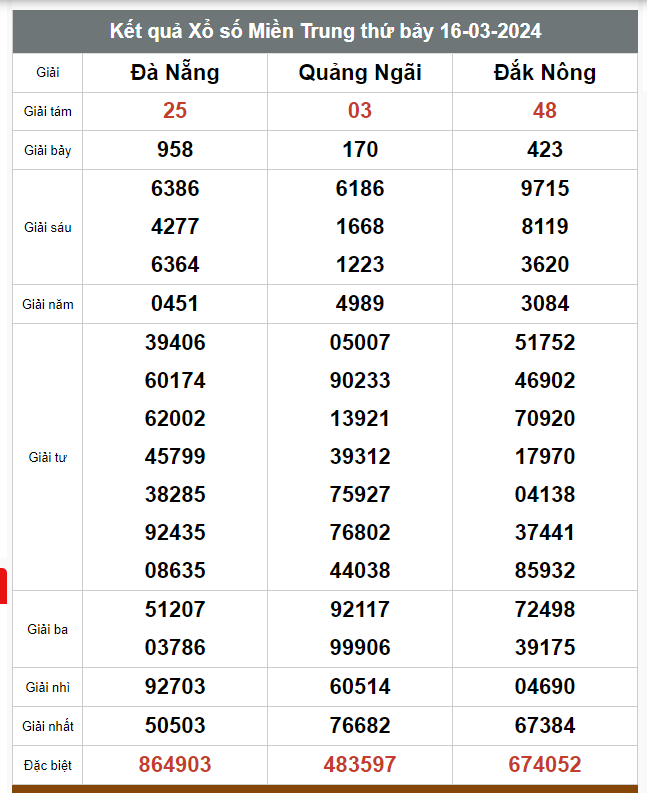The image size is (647, 793).
Task: Click Đắk Nông special prize 674052
Action: 545,765
